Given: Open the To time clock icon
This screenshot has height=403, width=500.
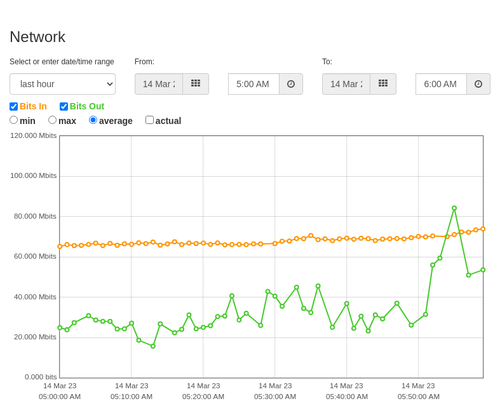Looking at the screenshot, I should click(x=478, y=84).
